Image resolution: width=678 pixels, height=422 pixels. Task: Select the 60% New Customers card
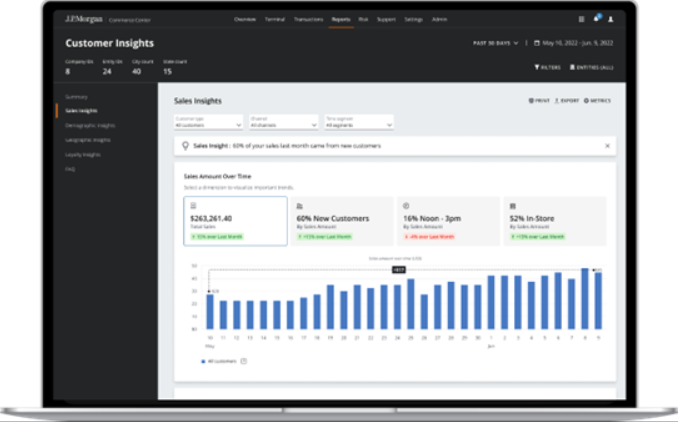(342, 221)
